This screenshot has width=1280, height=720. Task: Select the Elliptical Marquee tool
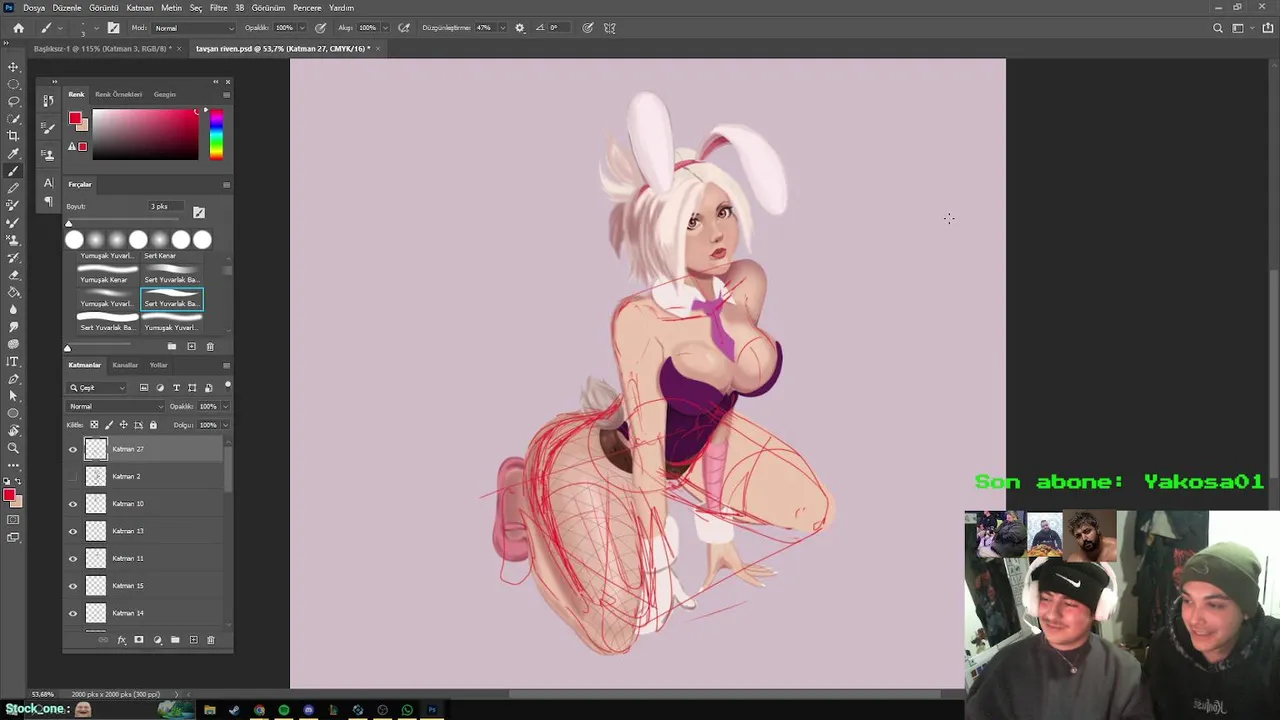pyautogui.click(x=13, y=84)
